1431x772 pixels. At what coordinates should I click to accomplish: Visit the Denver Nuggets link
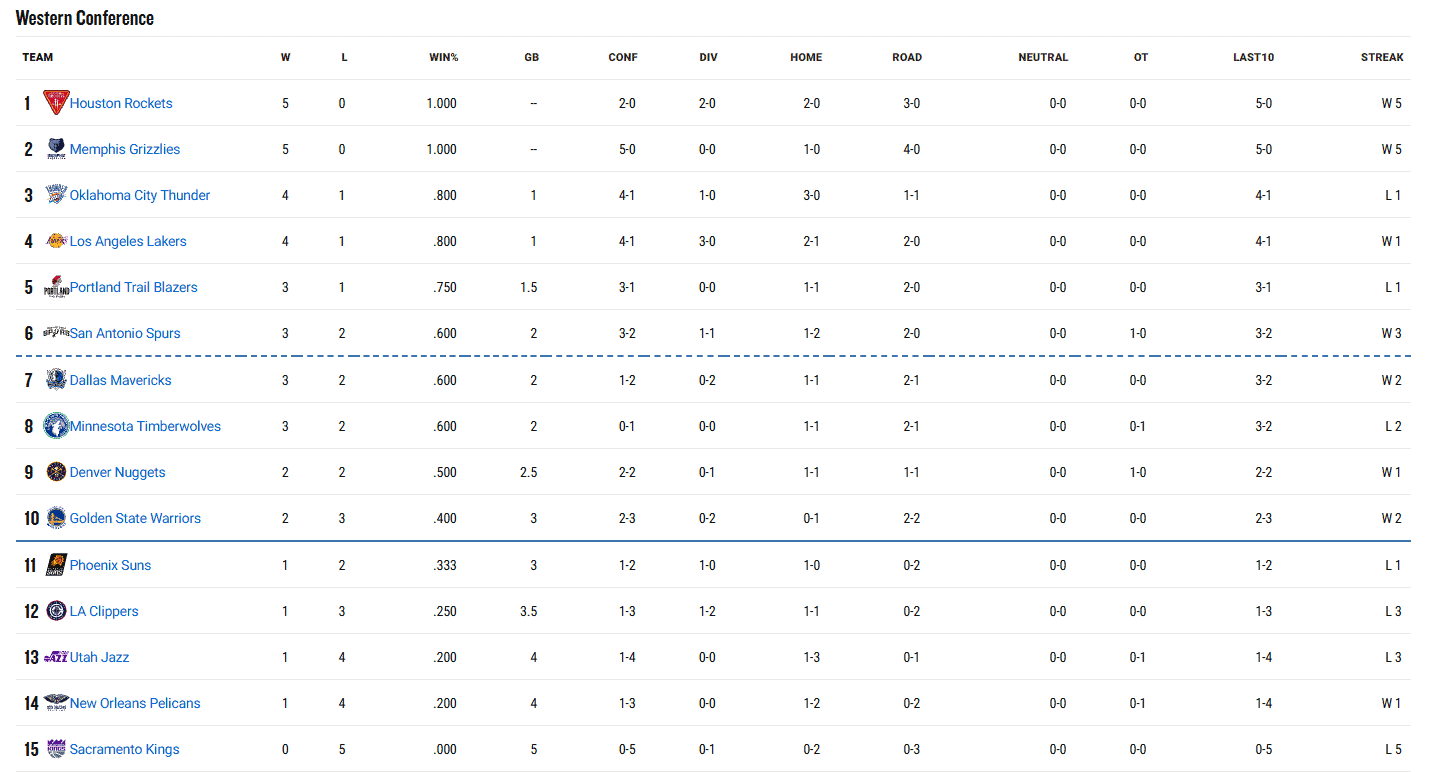[x=118, y=472]
